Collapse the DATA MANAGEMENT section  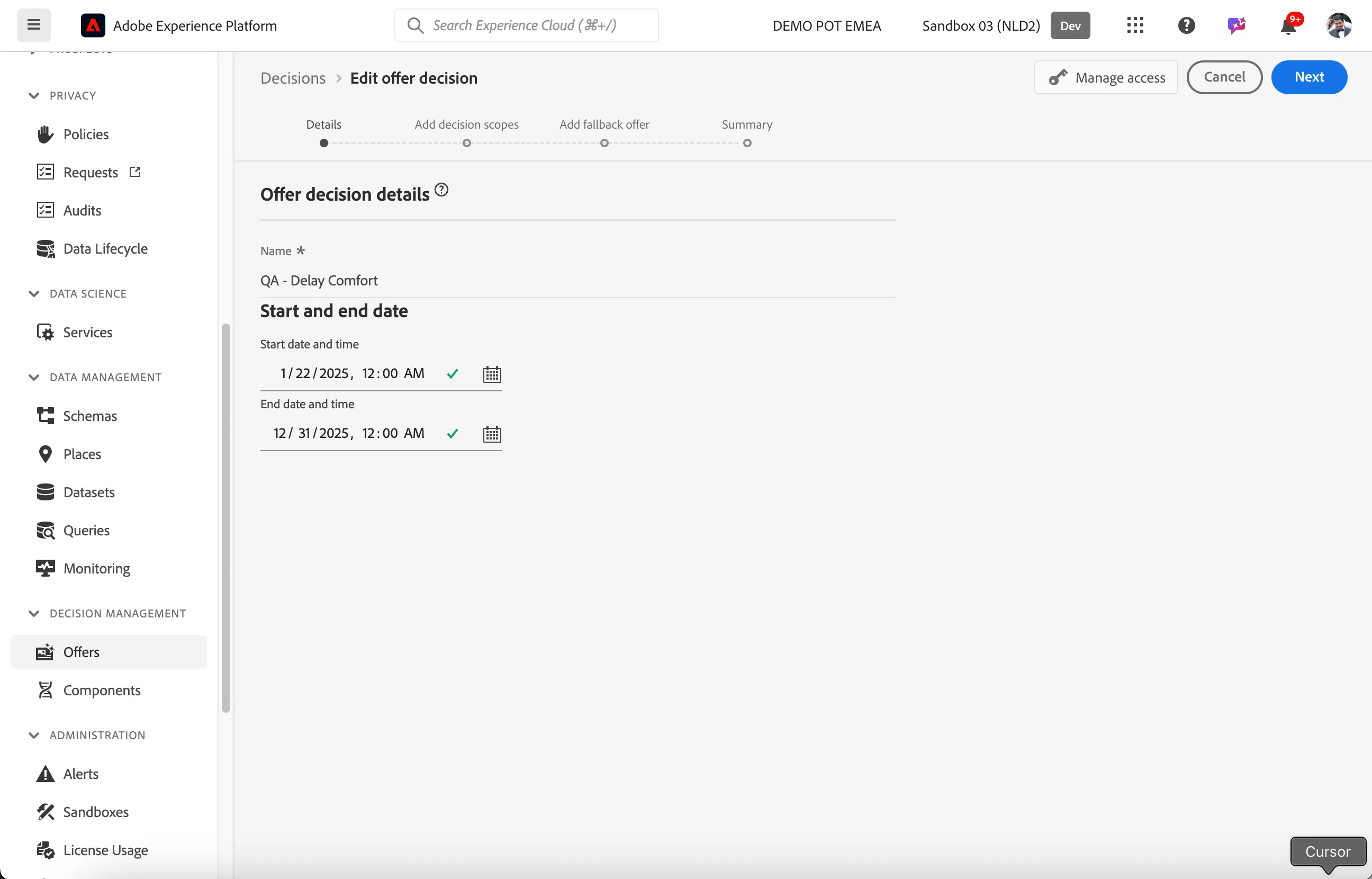point(34,378)
